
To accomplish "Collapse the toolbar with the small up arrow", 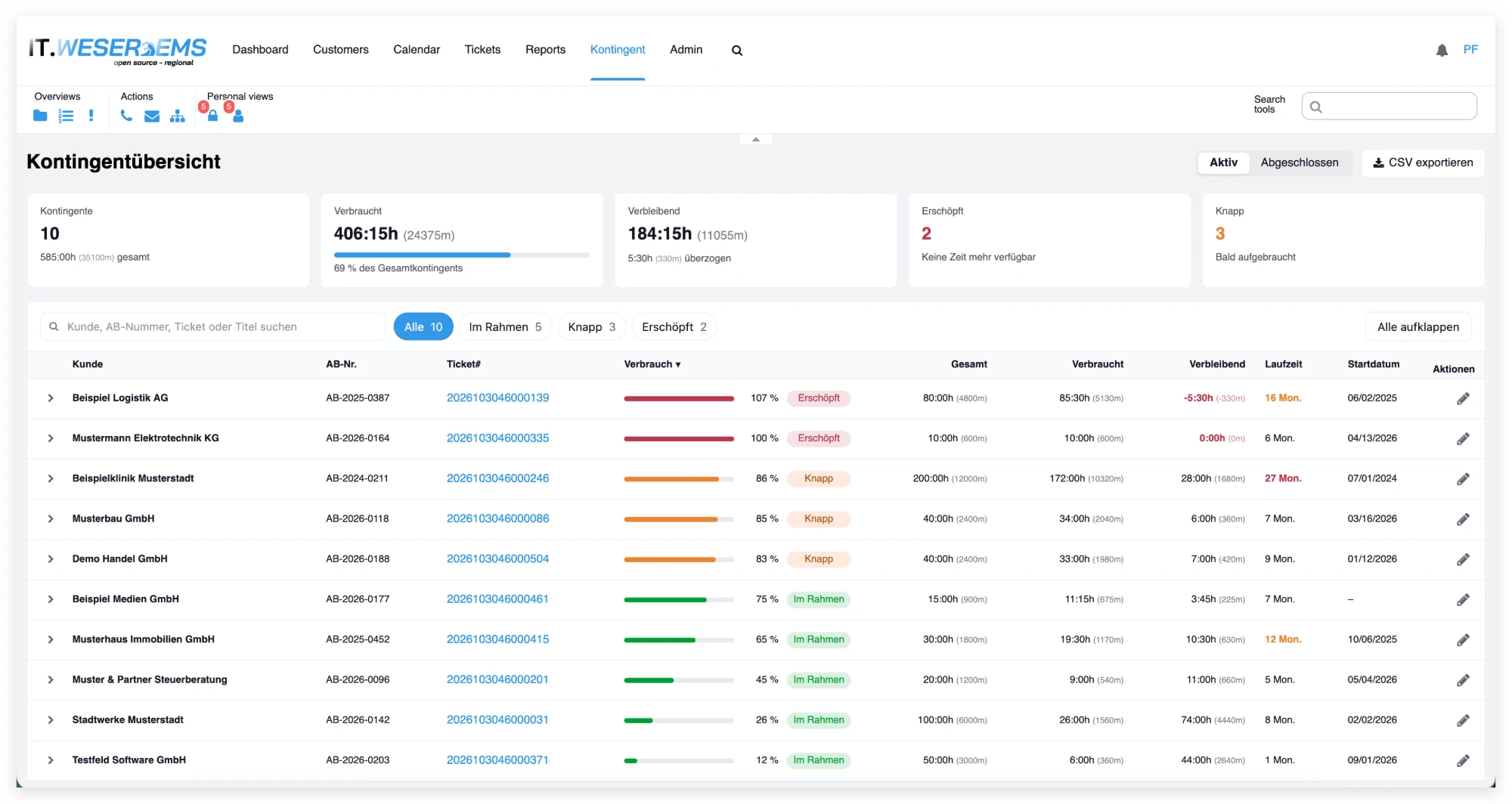I will pyautogui.click(x=755, y=140).
